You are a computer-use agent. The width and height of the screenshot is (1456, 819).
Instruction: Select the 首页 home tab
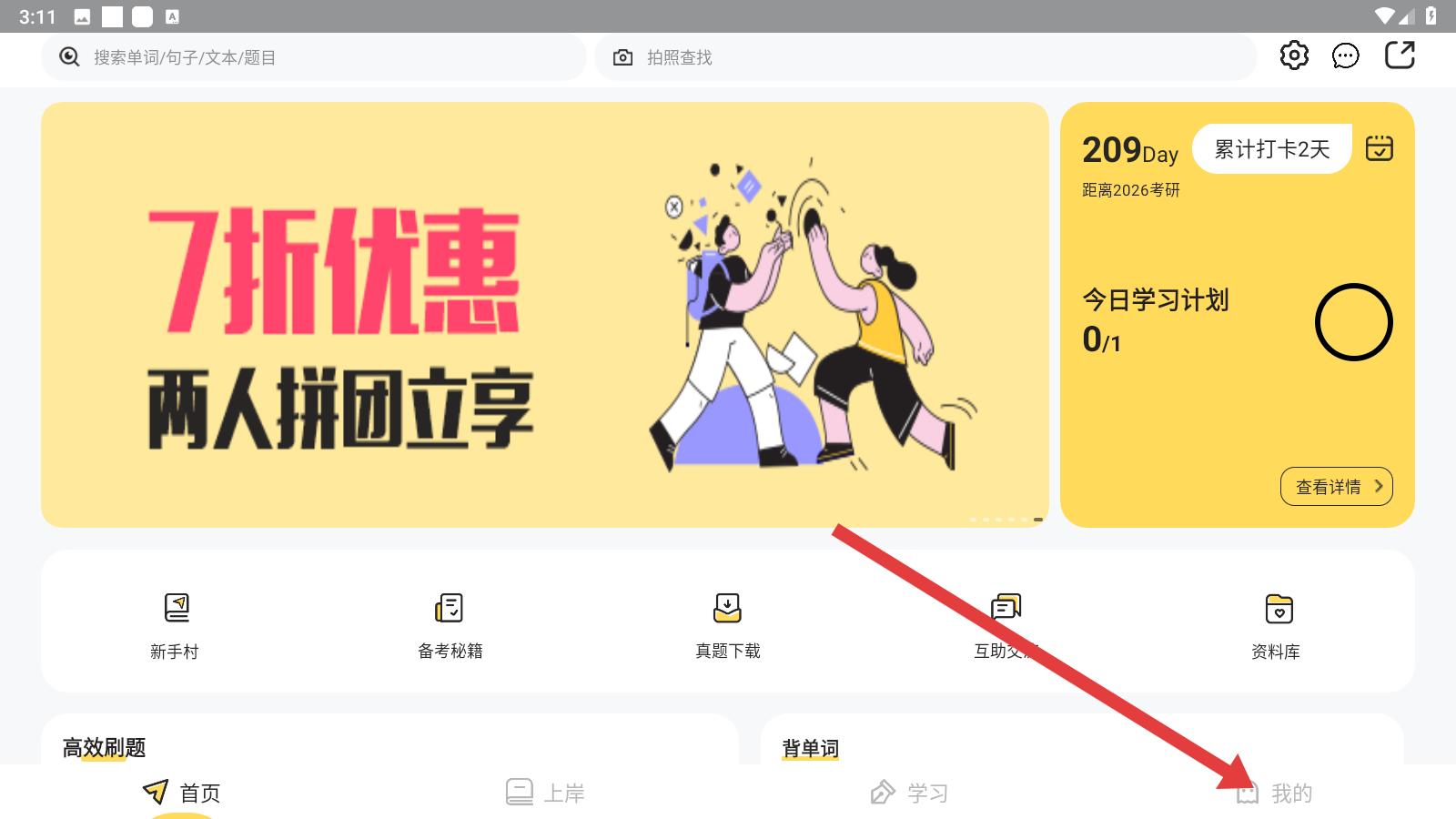click(x=182, y=793)
